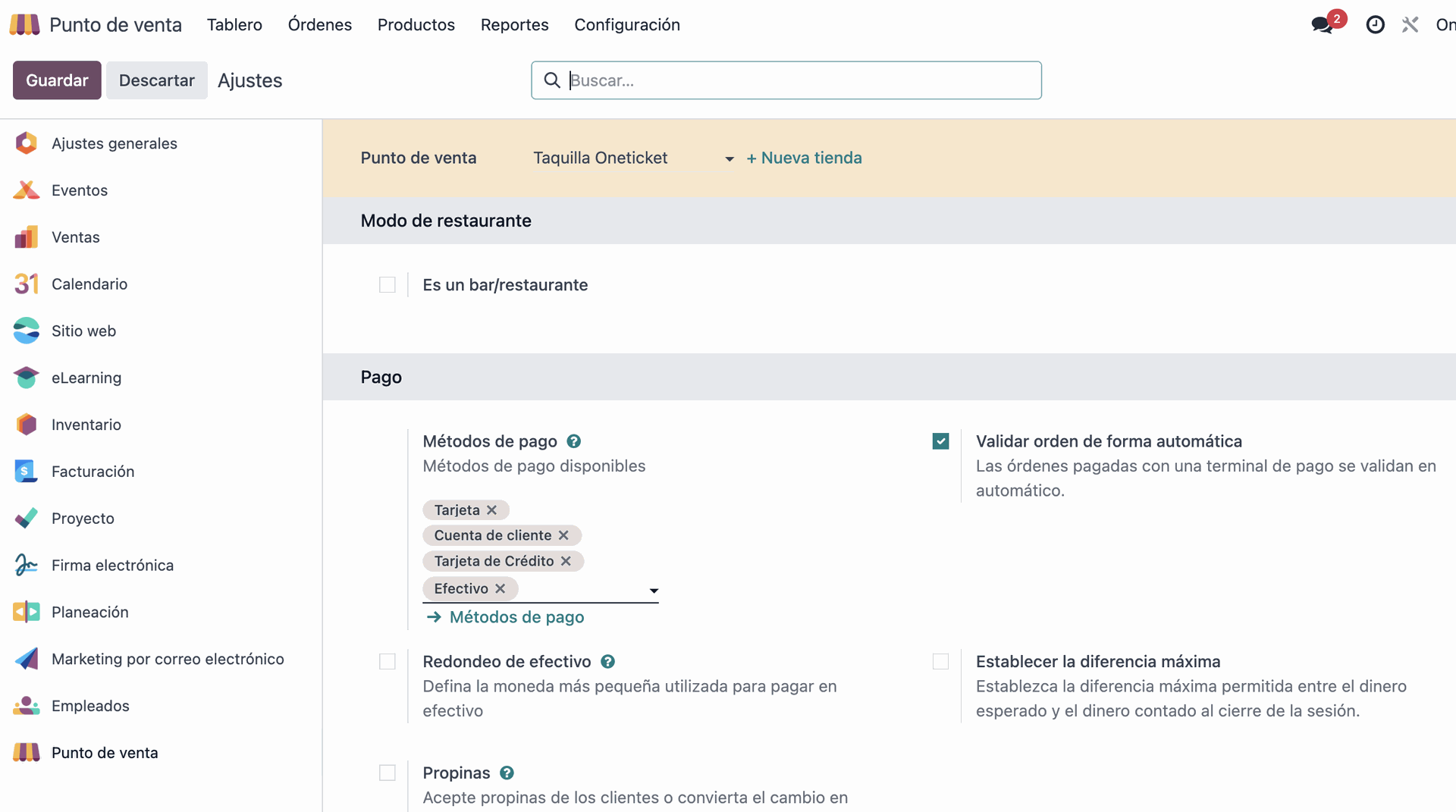This screenshot has height=812, width=1456.
Task: Click the Punto de venta app title
Action: [x=115, y=25]
